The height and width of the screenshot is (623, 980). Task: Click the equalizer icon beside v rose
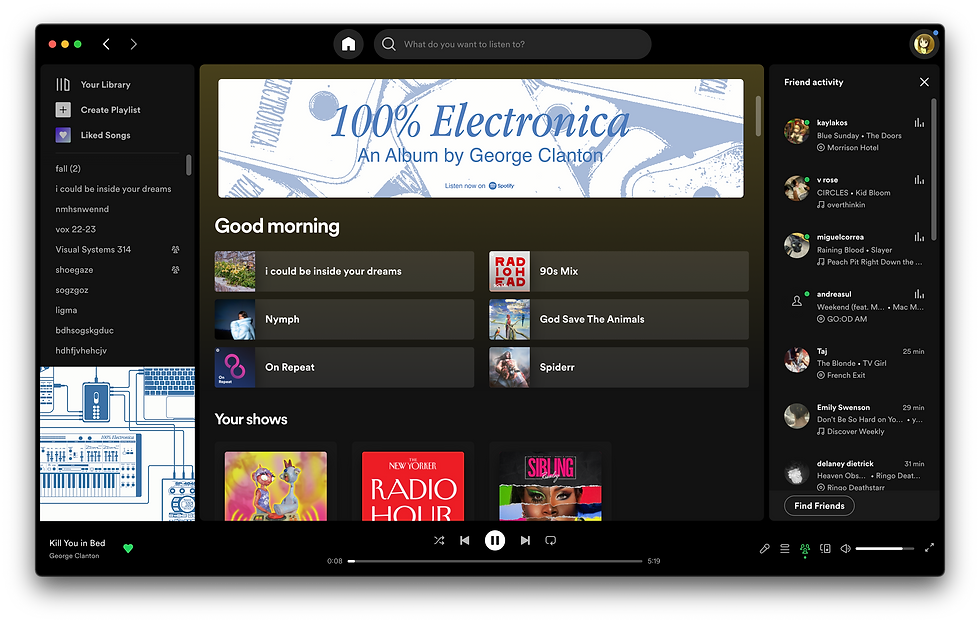tap(919, 180)
